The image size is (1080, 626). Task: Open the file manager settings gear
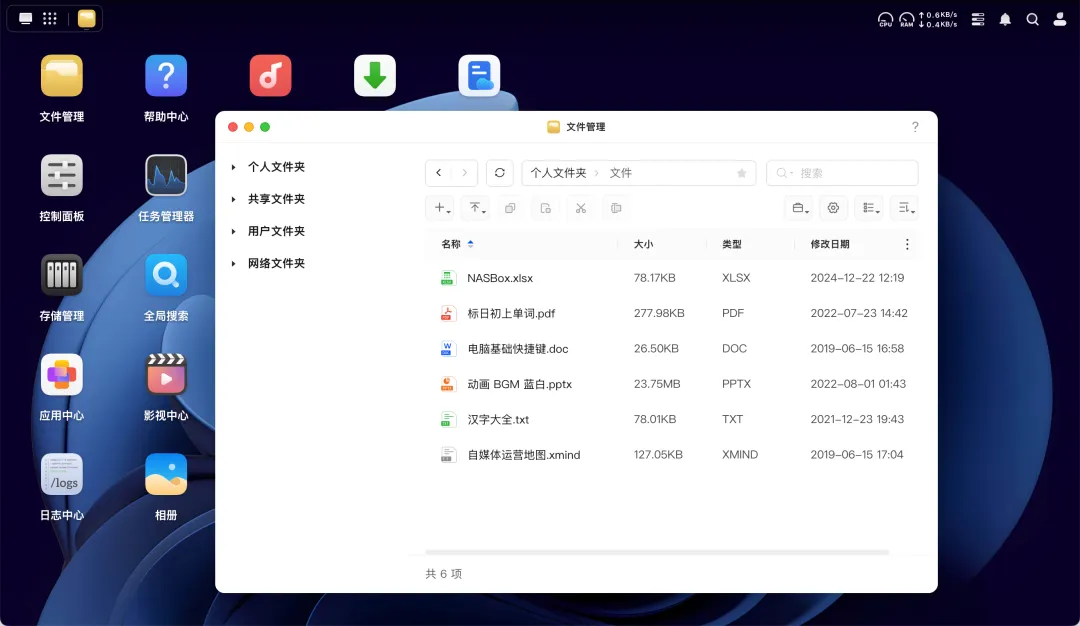click(x=833, y=208)
